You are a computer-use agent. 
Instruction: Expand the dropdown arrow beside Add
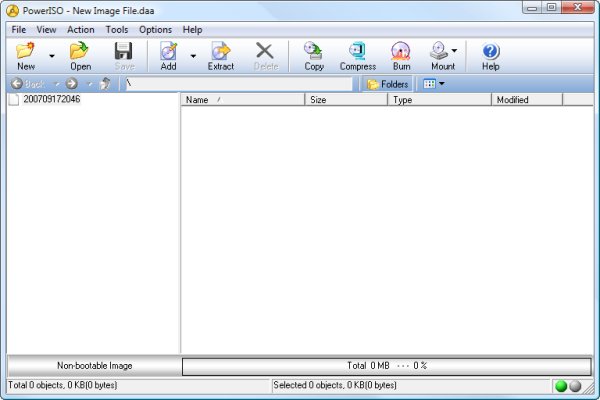(x=193, y=56)
